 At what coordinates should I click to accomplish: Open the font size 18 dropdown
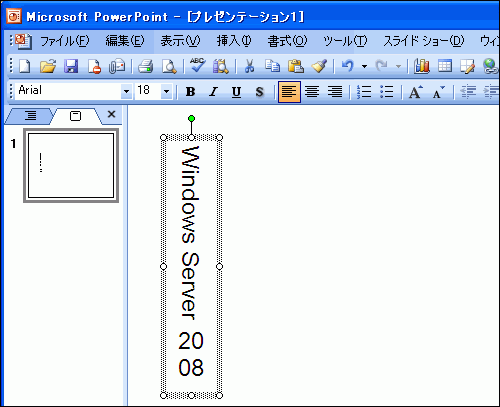pos(166,91)
